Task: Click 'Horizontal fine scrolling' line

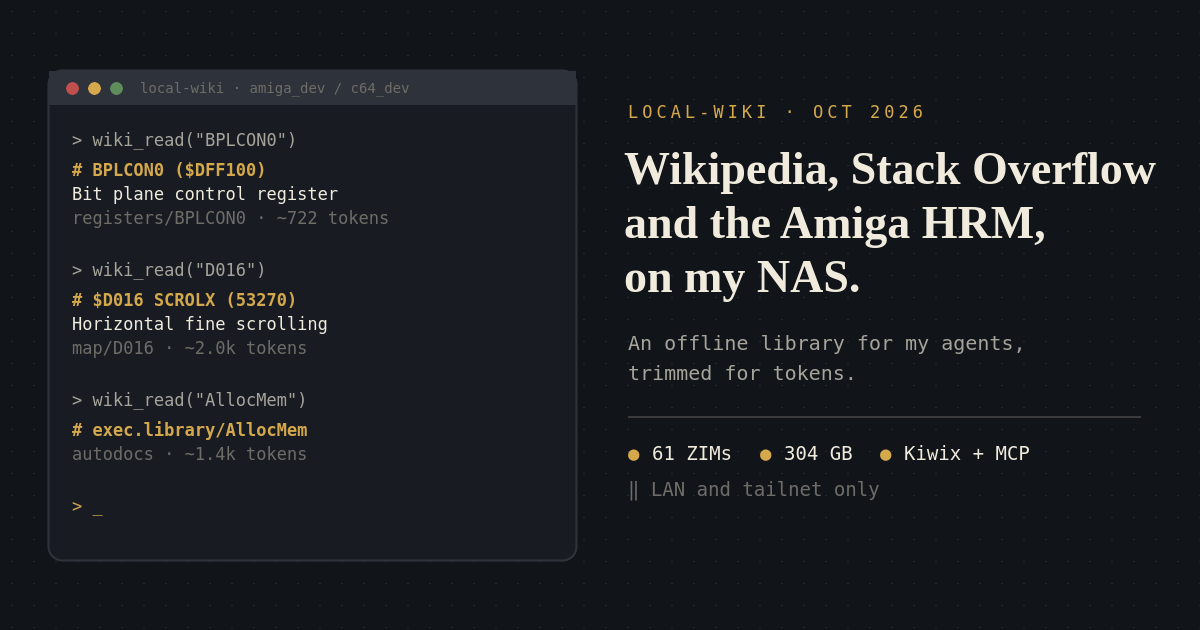Action: (x=200, y=324)
